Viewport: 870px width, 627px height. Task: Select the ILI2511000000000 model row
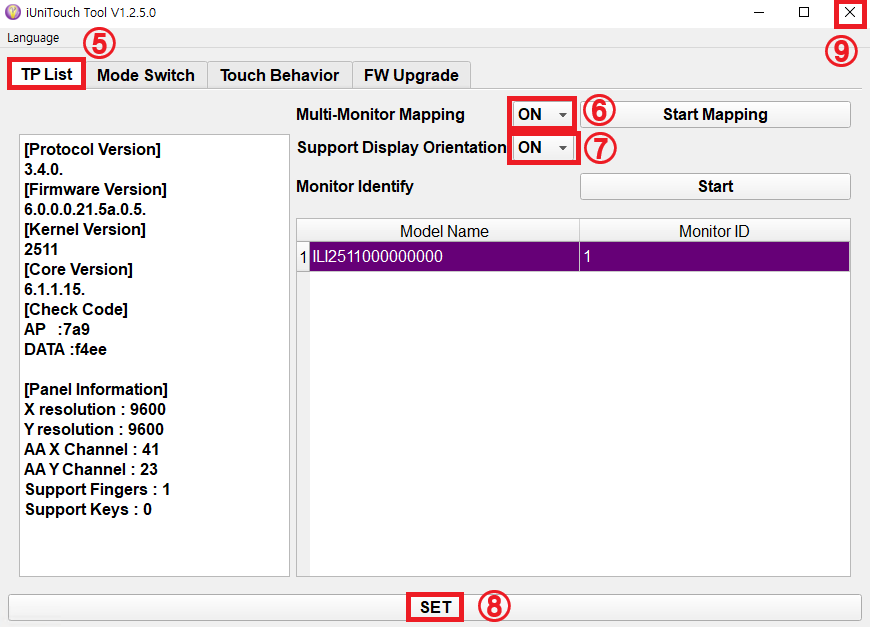coord(444,257)
